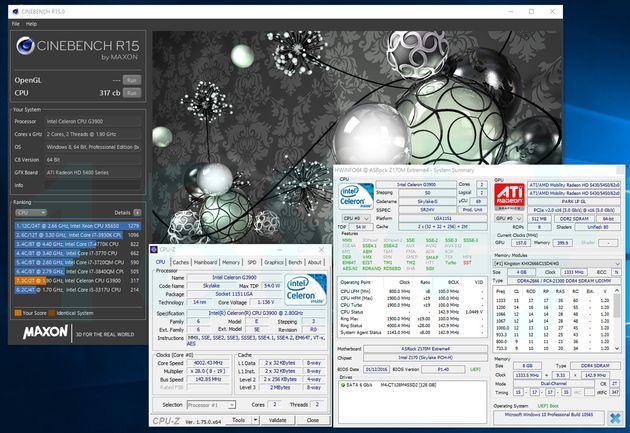Click the Core Voltage value 1.136 V
This screenshot has height=433, width=630.
[x=266, y=302]
